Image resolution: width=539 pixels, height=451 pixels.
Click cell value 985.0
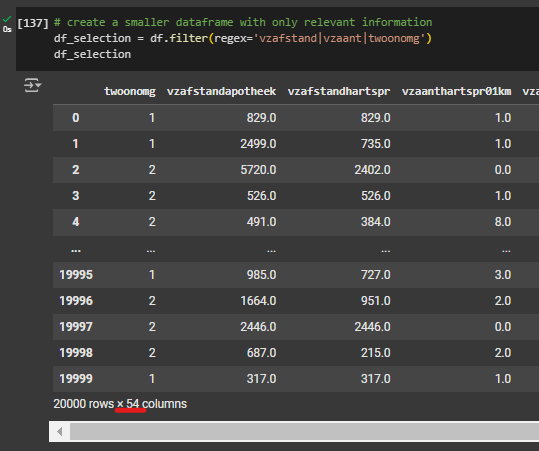coord(262,275)
